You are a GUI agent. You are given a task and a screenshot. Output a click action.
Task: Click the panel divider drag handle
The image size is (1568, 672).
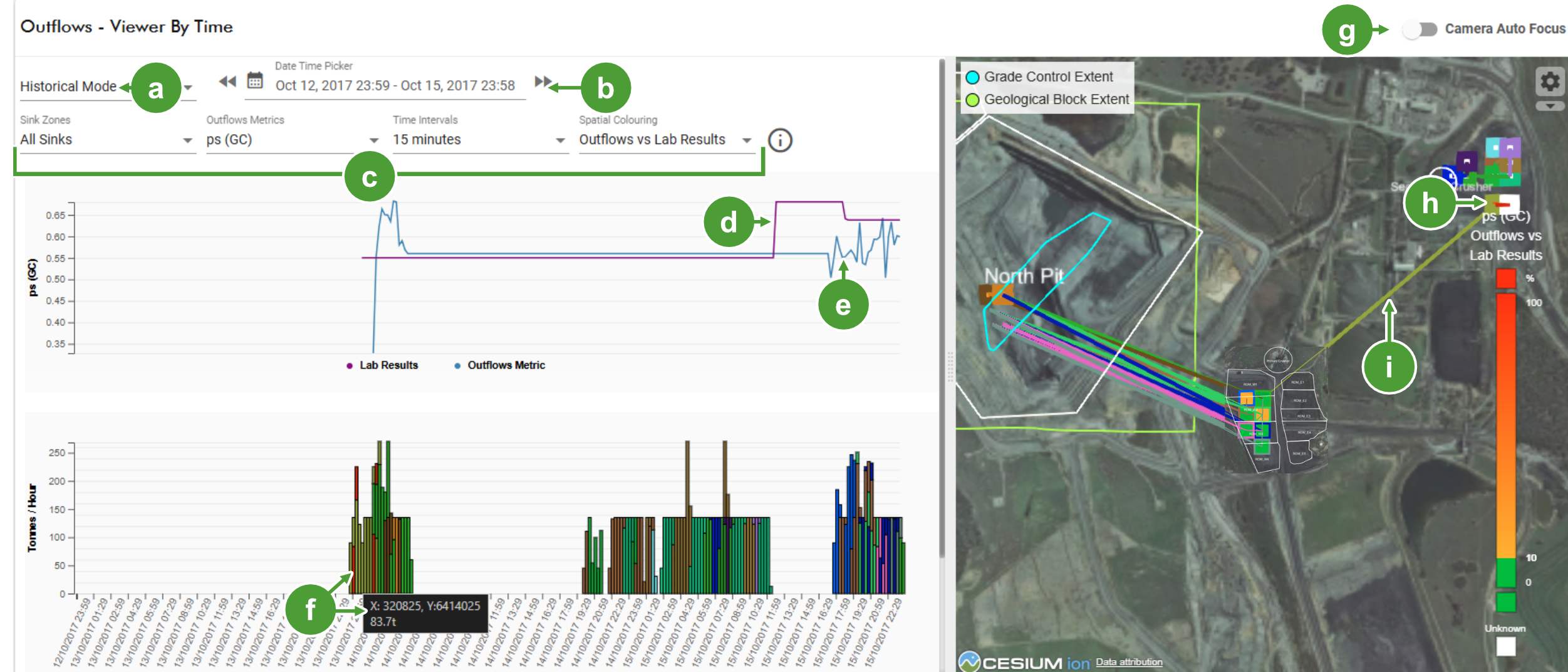coord(950,367)
